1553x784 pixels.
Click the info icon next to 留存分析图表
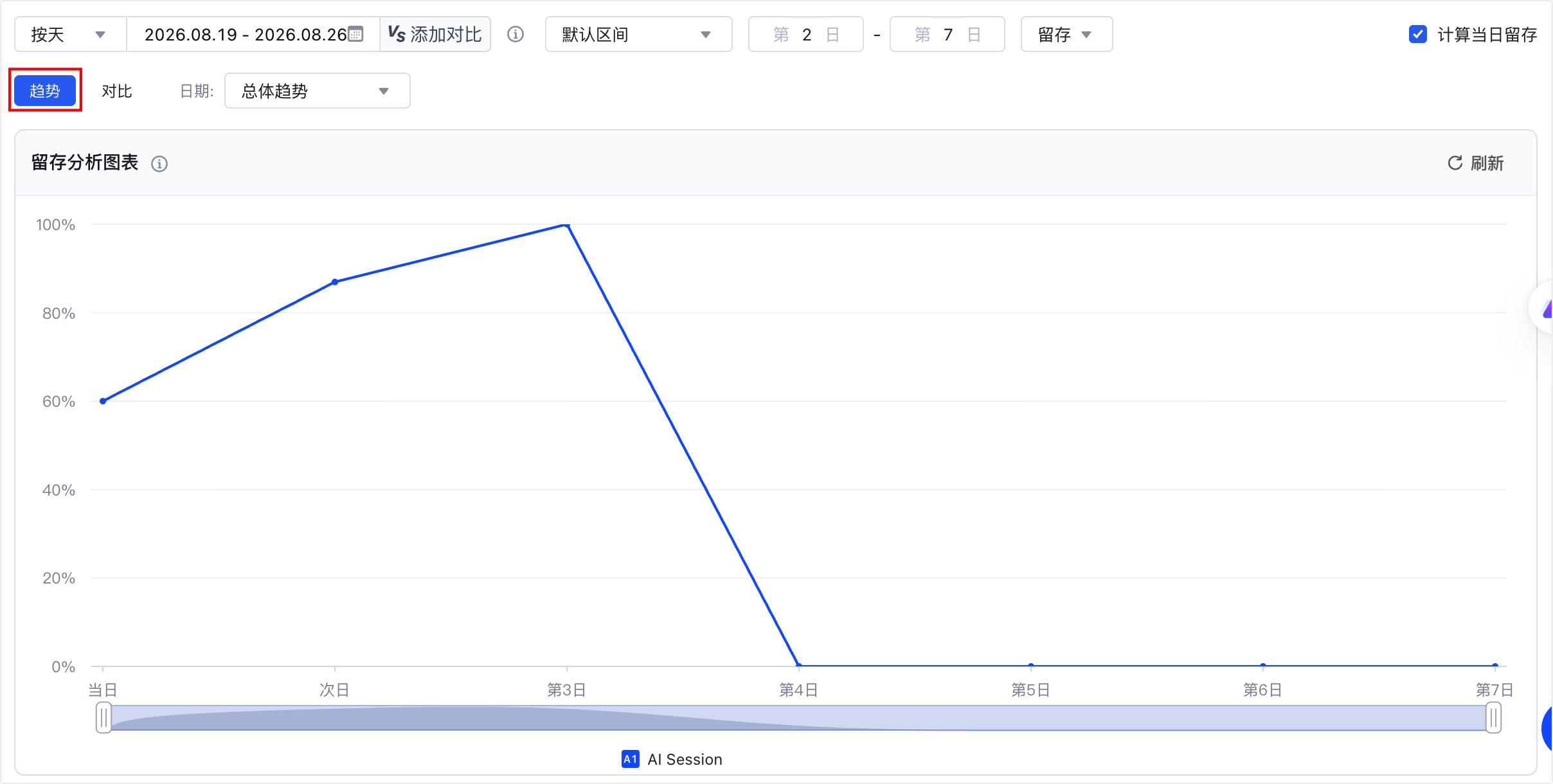(159, 164)
